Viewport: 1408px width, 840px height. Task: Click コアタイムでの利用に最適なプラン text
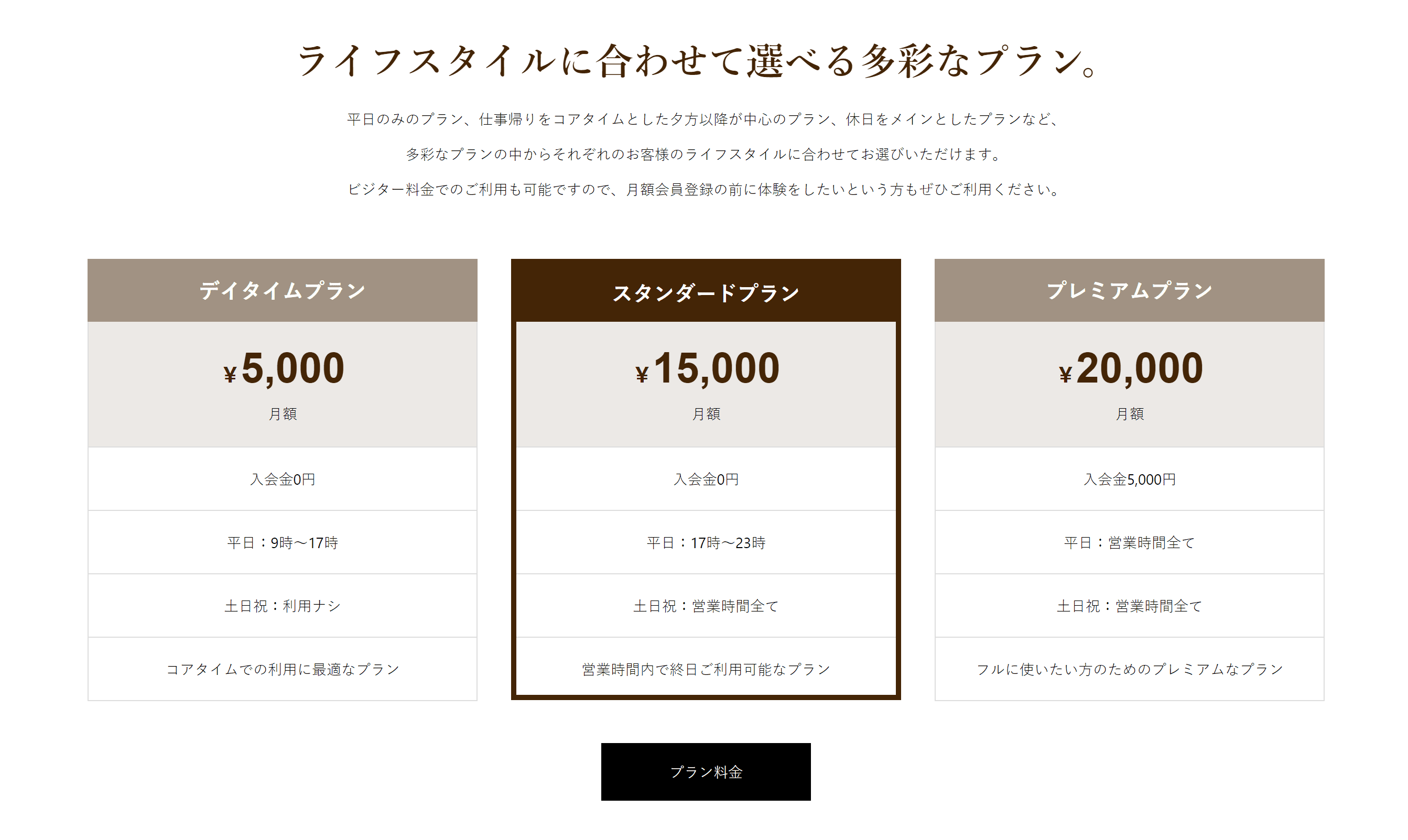pos(283,669)
